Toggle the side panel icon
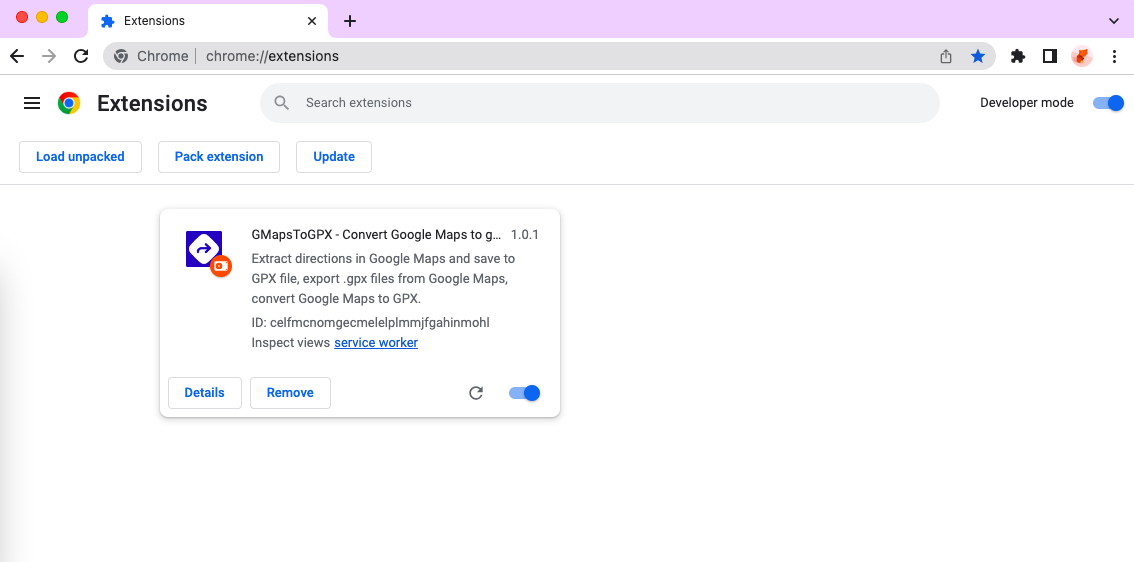1134x562 pixels. [1049, 56]
